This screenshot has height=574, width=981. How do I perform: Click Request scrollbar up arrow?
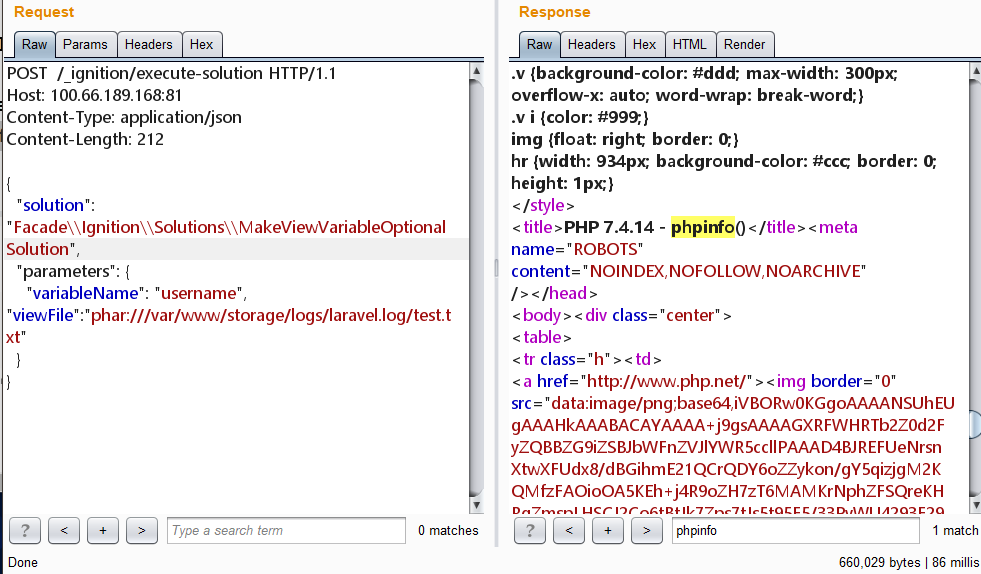(x=476, y=70)
